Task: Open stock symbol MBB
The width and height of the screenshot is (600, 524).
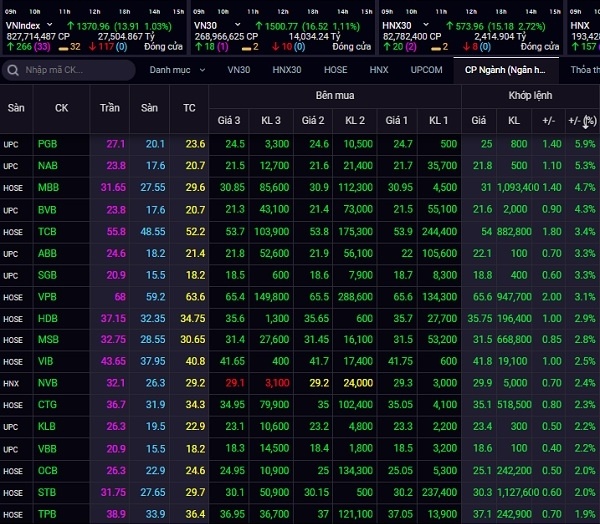Action: pos(48,188)
